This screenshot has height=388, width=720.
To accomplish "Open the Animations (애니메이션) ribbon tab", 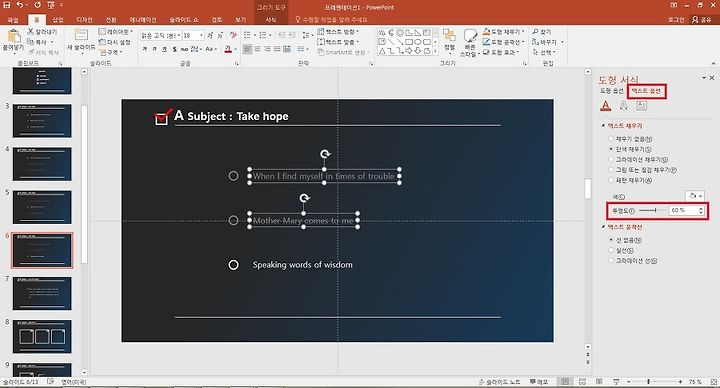I will [x=143, y=20].
